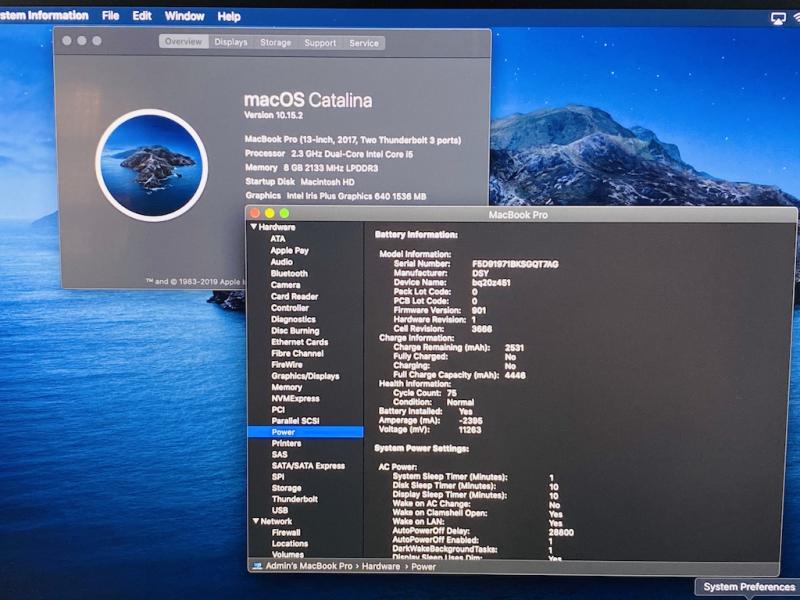The width and height of the screenshot is (800, 600).
Task: Click the "2.3 GHz Dual-Core Intel Core i5" text
Action: (352, 154)
